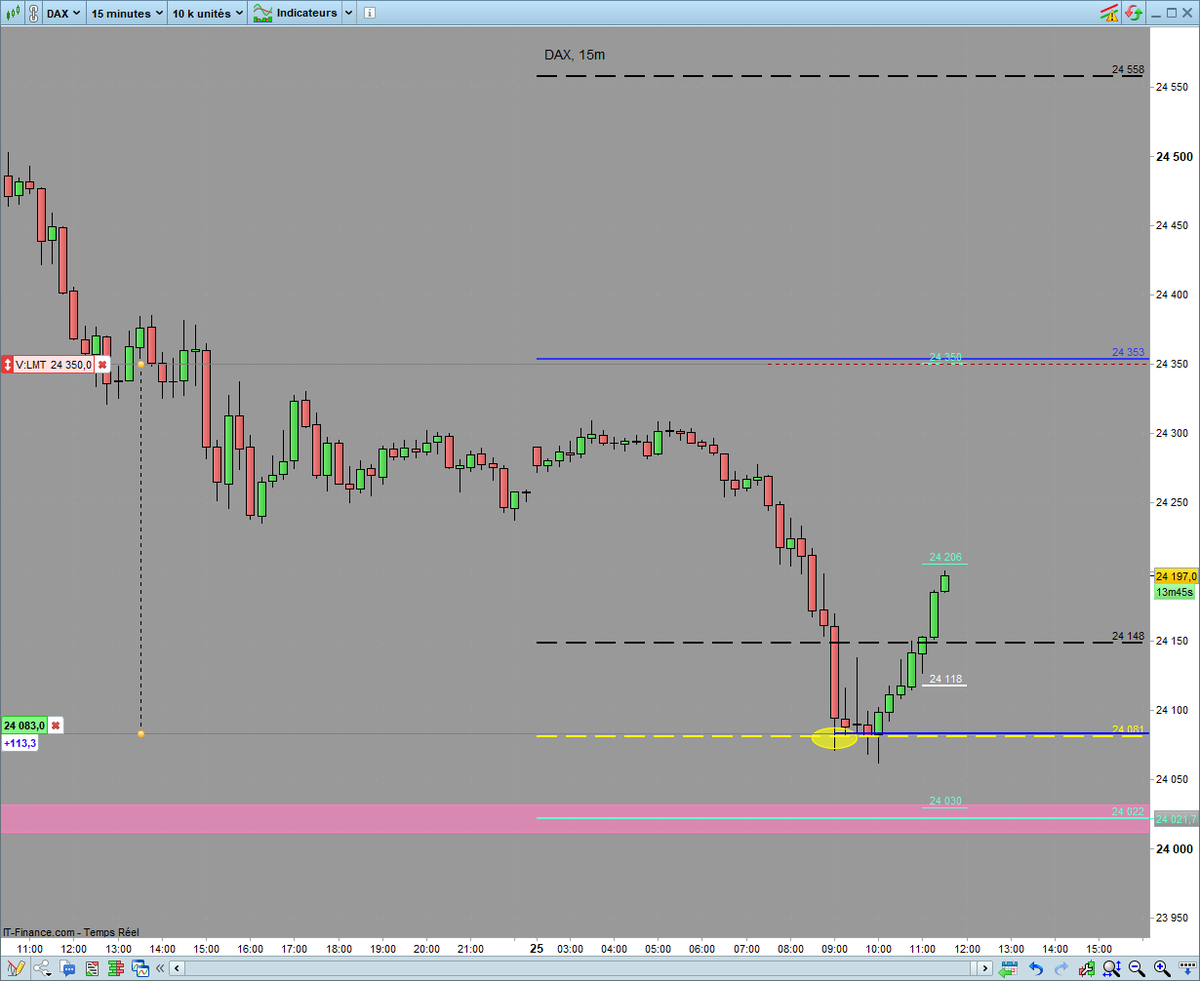Click the undo arrow

coord(1036,968)
